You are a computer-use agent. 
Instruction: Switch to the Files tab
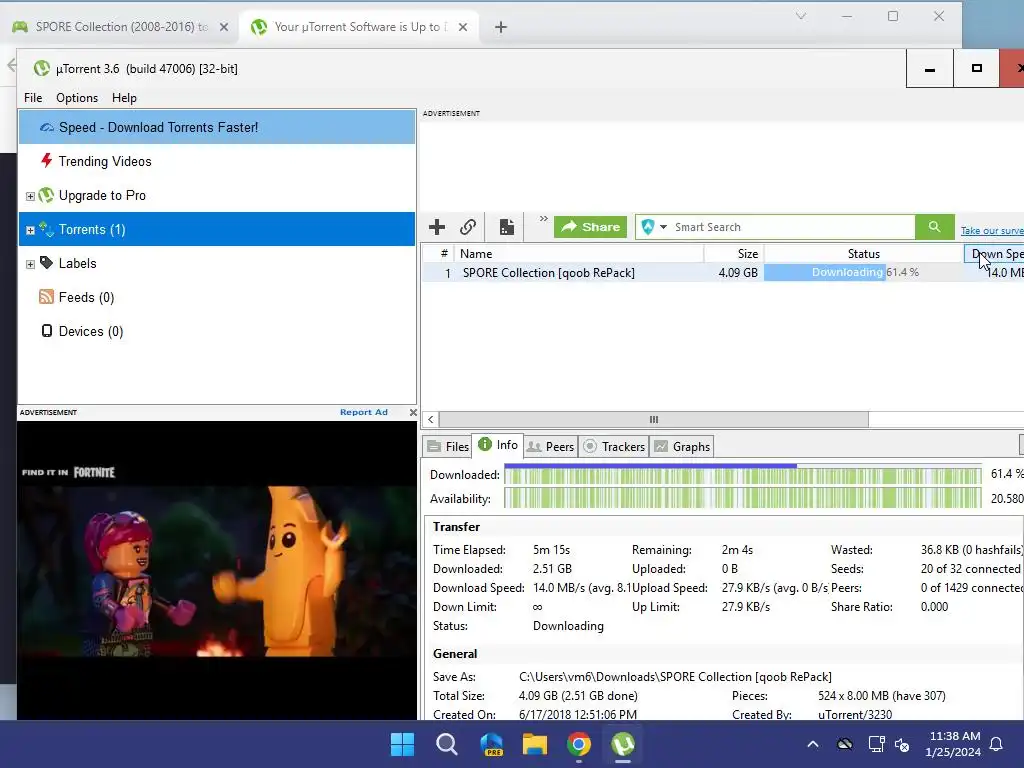(x=448, y=447)
